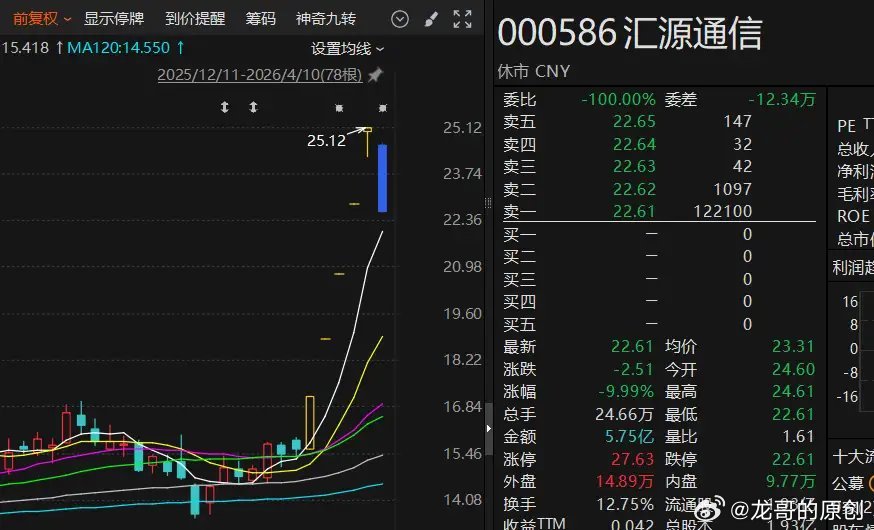Image resolution: width=874 pixels, height=530 pixels.
Task: Select the paintbrush drawing tool icon
Action: [x=431, y=20]
